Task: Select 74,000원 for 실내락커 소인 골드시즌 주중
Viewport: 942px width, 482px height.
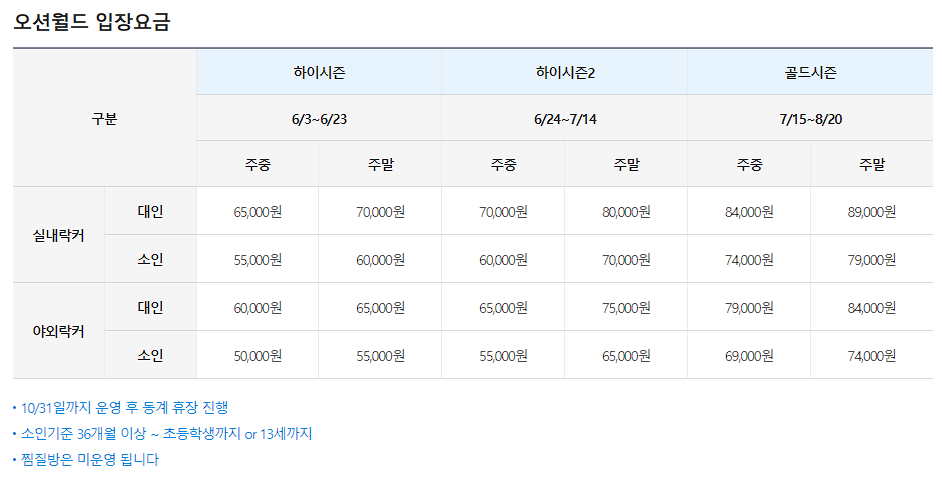Action: tap(749, 260)
